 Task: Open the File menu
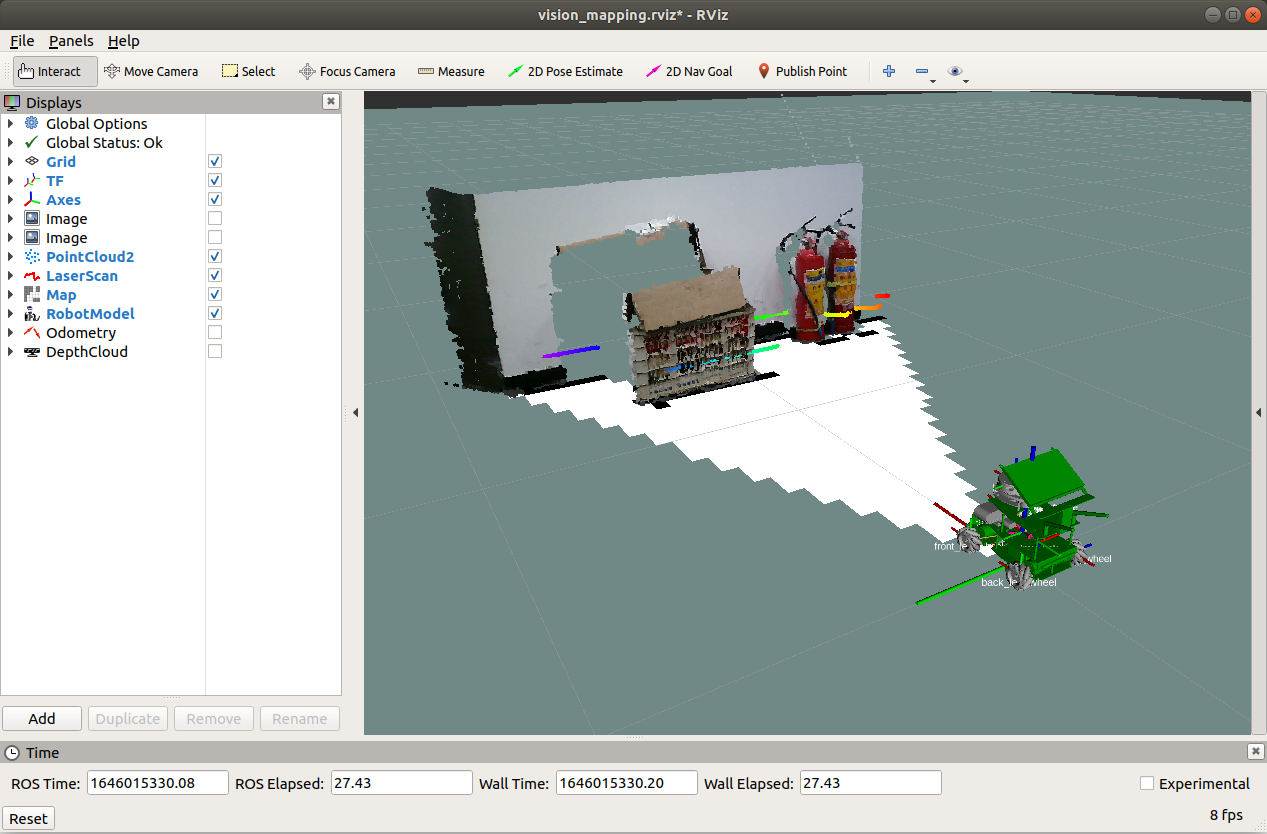tap(22, 41)
